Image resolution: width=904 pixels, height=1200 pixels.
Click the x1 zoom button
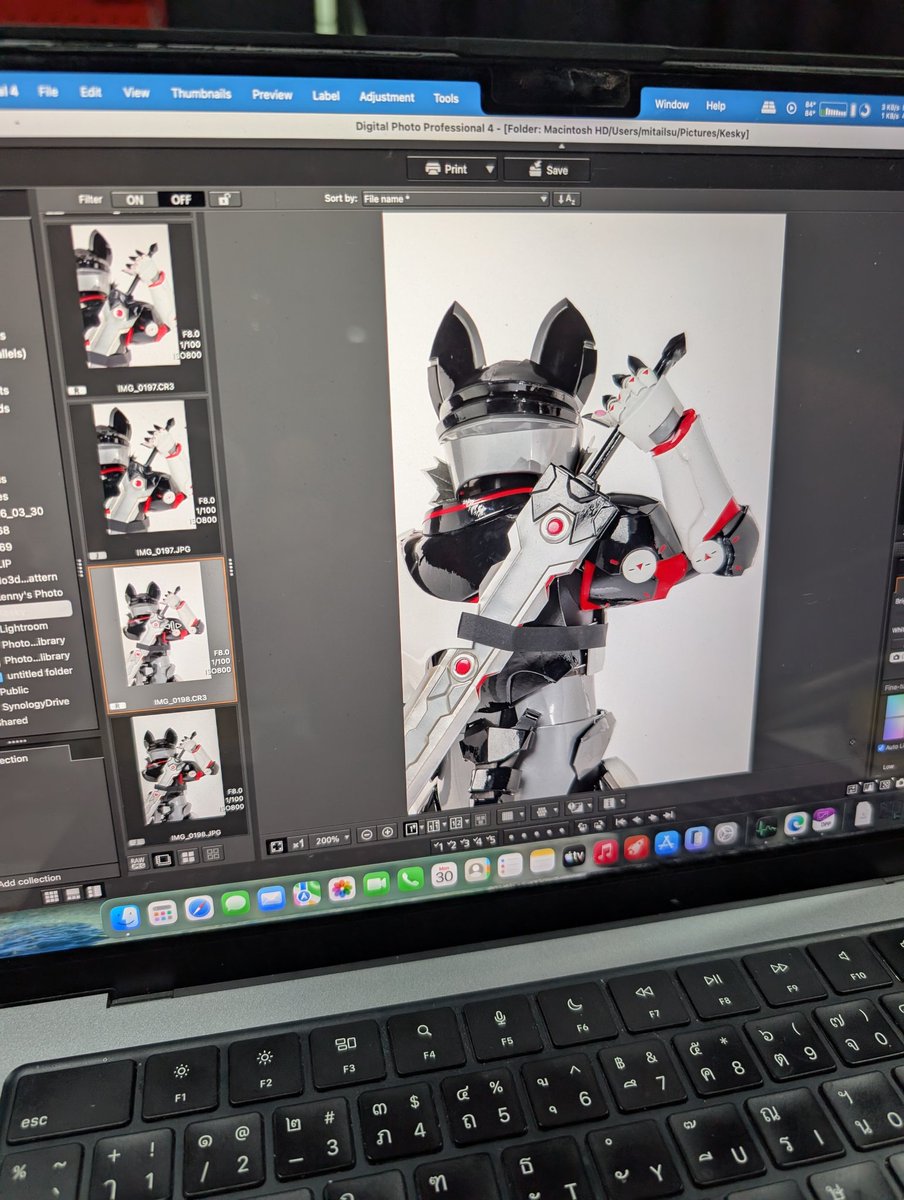point(298,844)
